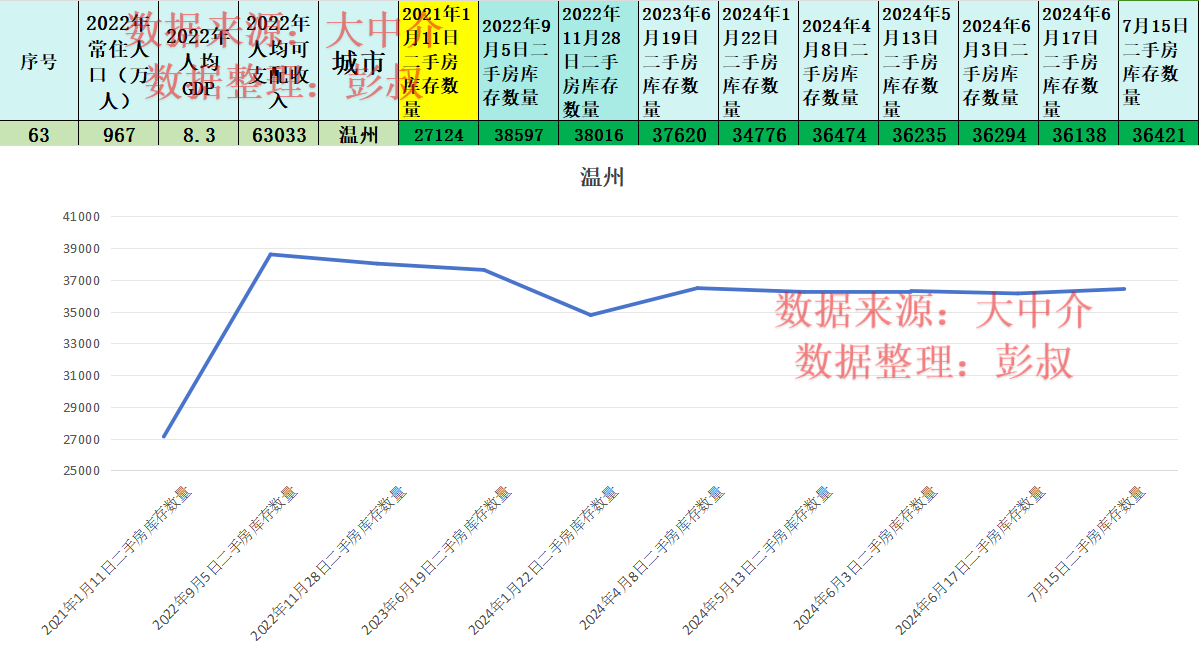The image size is (1199, 652).
Task: Select x-axis label 2023年6月19日二手房库存数量
Action: coord(436,560)
